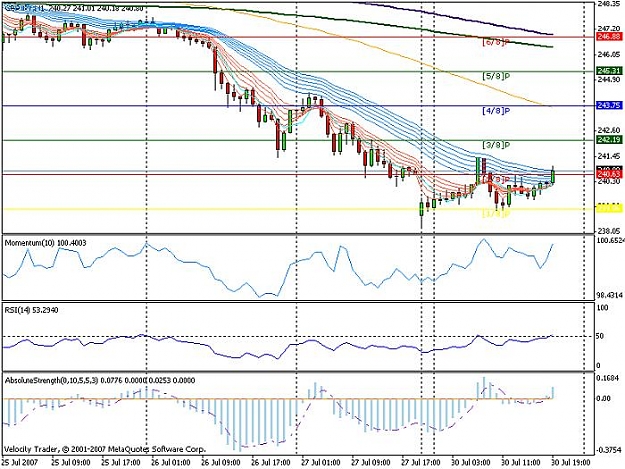Click the yellow [1/8]P Murrey level label
The height and width of the screenshot is (469, 625).
click(496, 214)
